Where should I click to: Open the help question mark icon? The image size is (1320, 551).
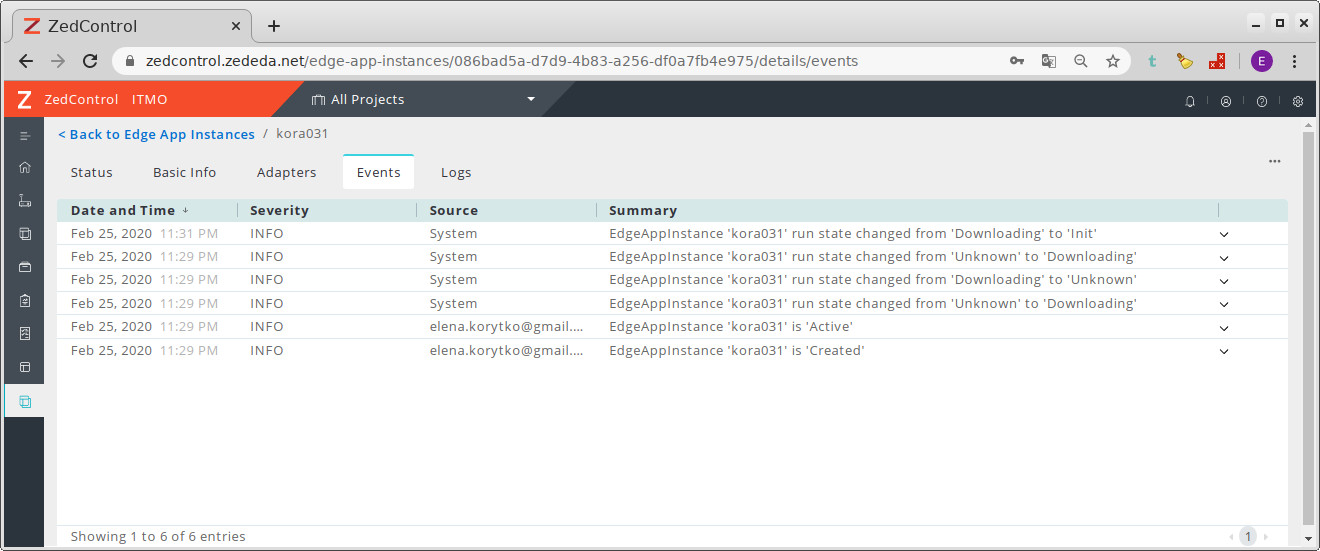coord(1262,101)
